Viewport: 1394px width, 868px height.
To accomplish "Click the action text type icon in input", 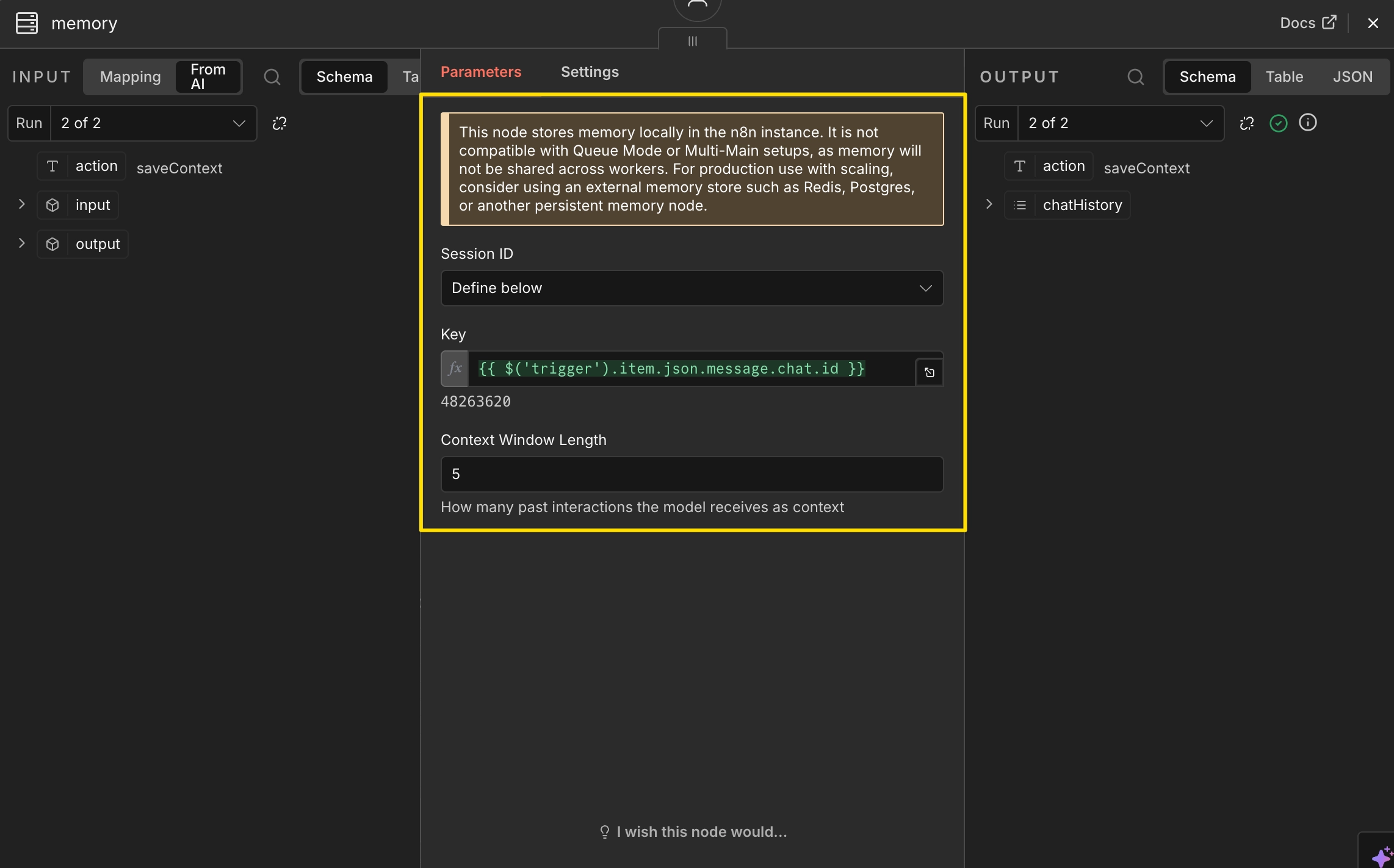I will pyautogui.click(x=52, y=166).
